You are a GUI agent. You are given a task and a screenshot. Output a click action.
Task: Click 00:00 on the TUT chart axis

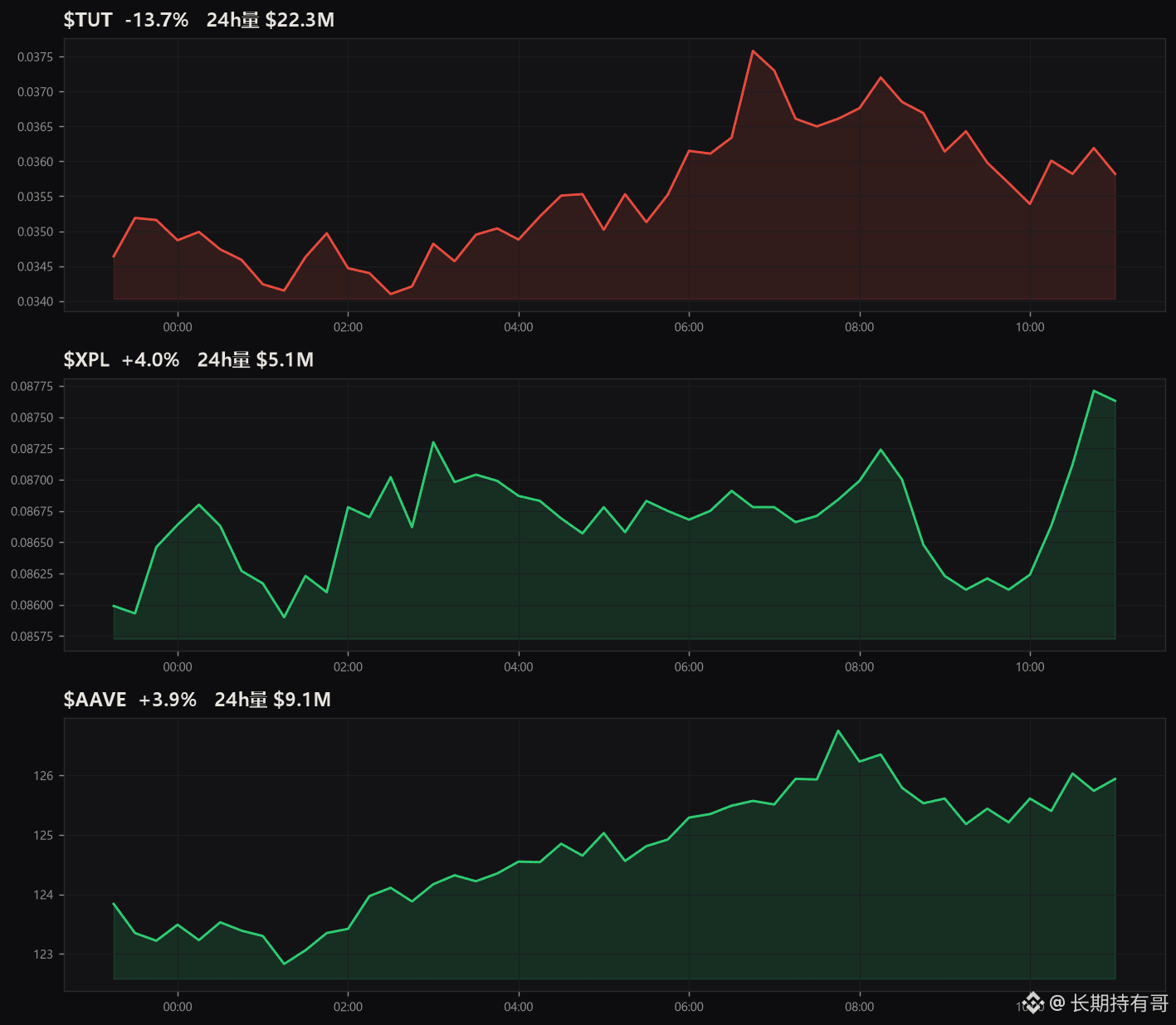point(178,327)
